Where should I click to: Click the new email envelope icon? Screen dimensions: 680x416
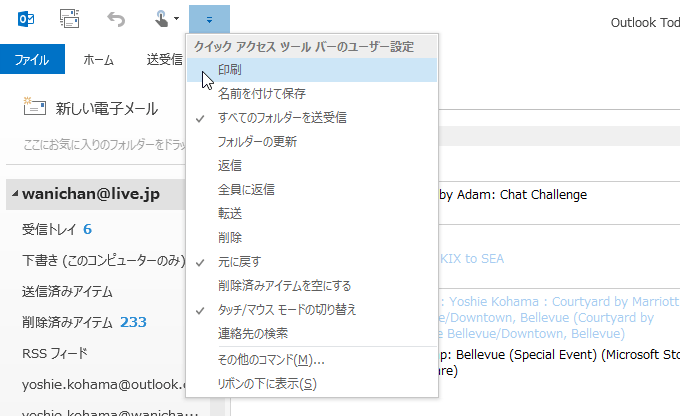pyautogui.click(x=36, y=108)
